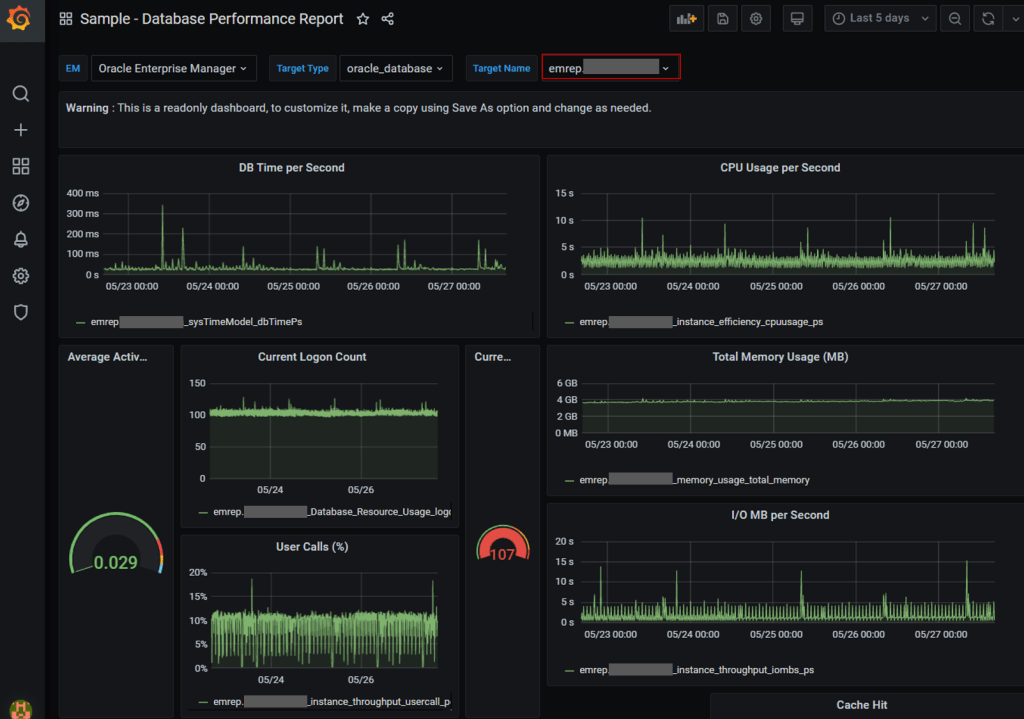Screen dimensions: 1024x719
Task: Open the Last 5 days time picker
Action: point(879,19)
